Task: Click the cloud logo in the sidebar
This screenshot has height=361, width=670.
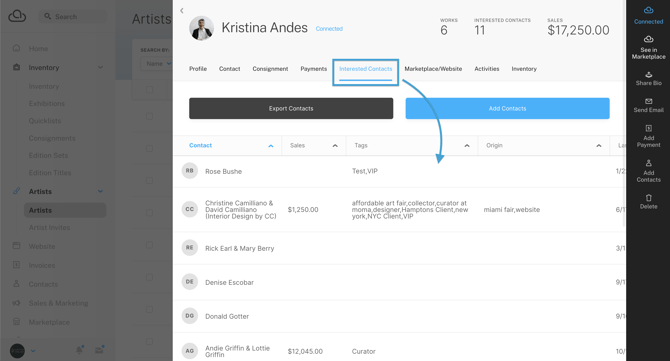Action: point(17,16)
